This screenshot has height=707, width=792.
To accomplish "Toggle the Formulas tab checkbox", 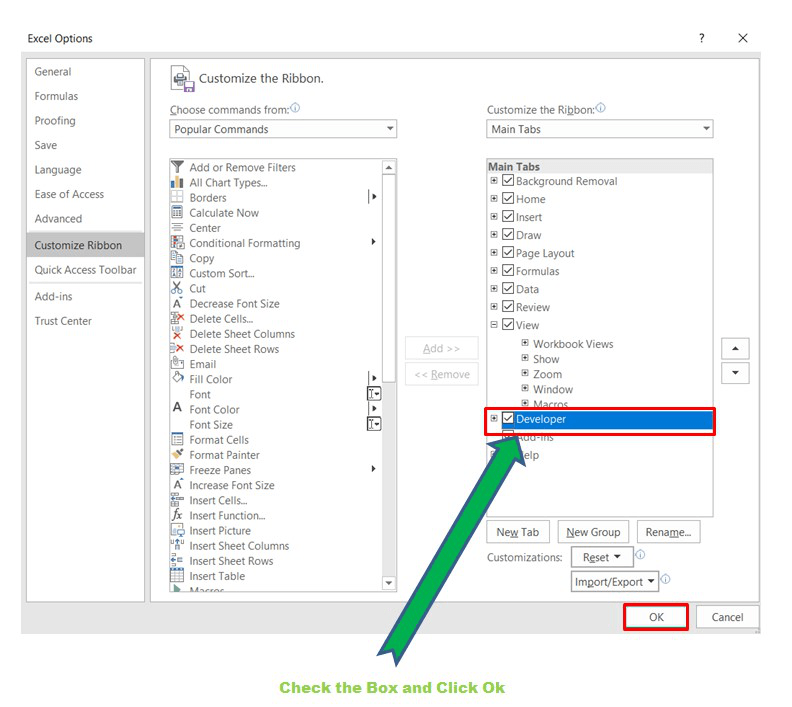I will (x=508, y=271).
